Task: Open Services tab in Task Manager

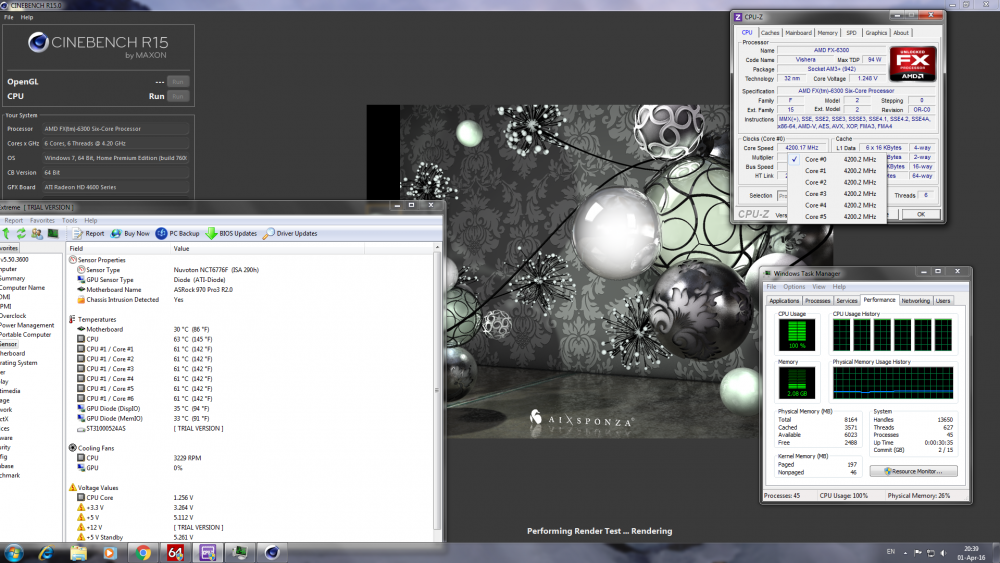Action: tap(847, 301)
